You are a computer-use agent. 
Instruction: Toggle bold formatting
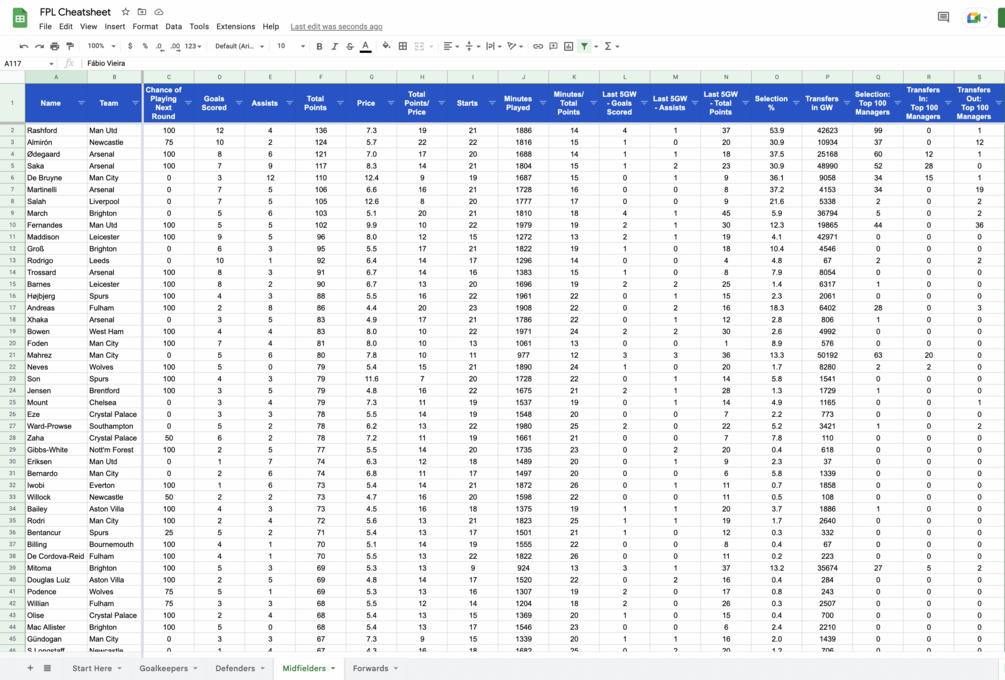click(x=319, y=46)
